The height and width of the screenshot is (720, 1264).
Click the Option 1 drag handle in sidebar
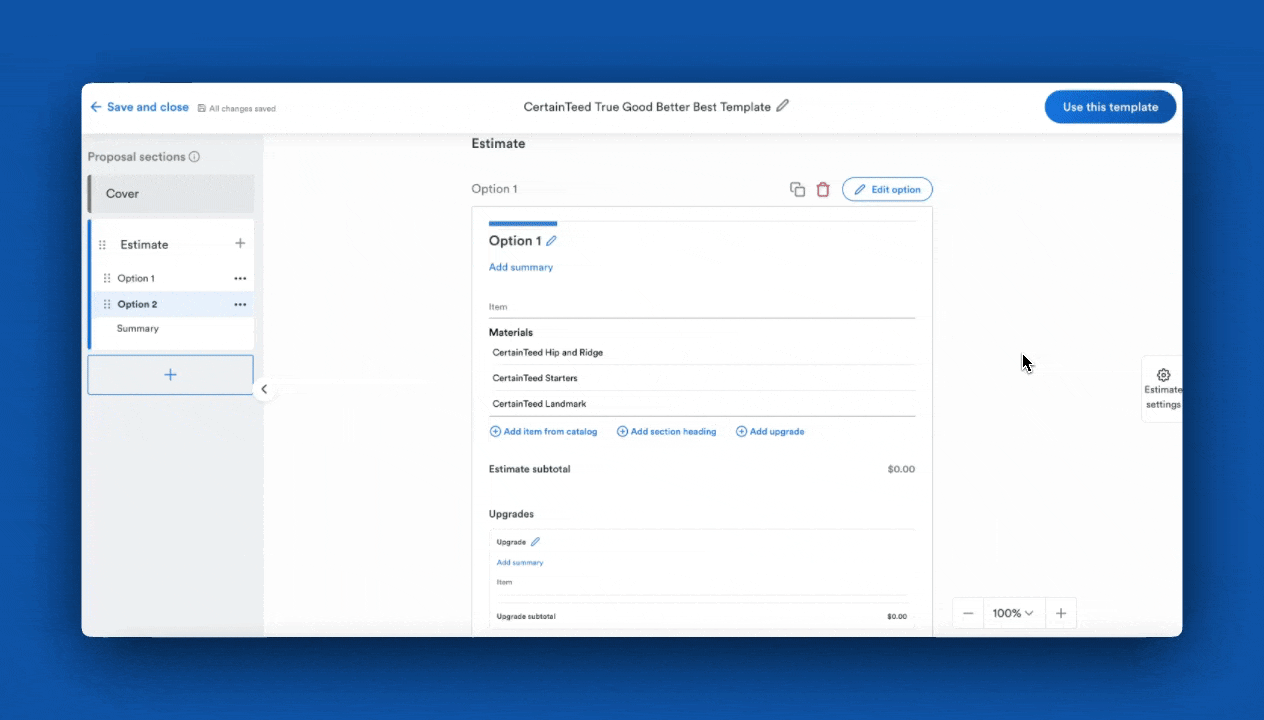click(107, 278)
